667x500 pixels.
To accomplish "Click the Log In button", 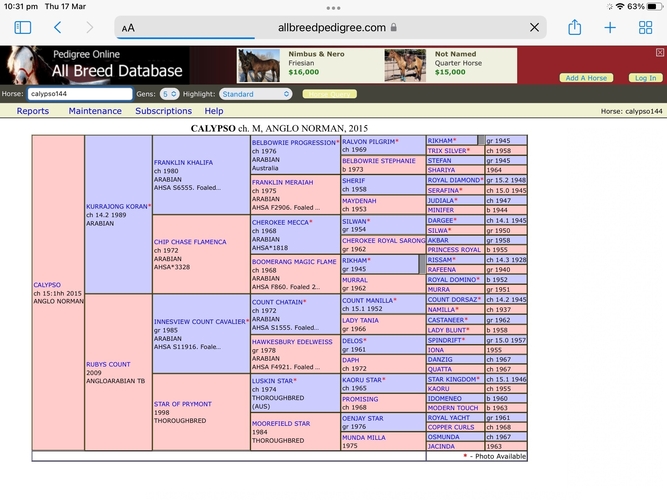I will click(645, 78).
